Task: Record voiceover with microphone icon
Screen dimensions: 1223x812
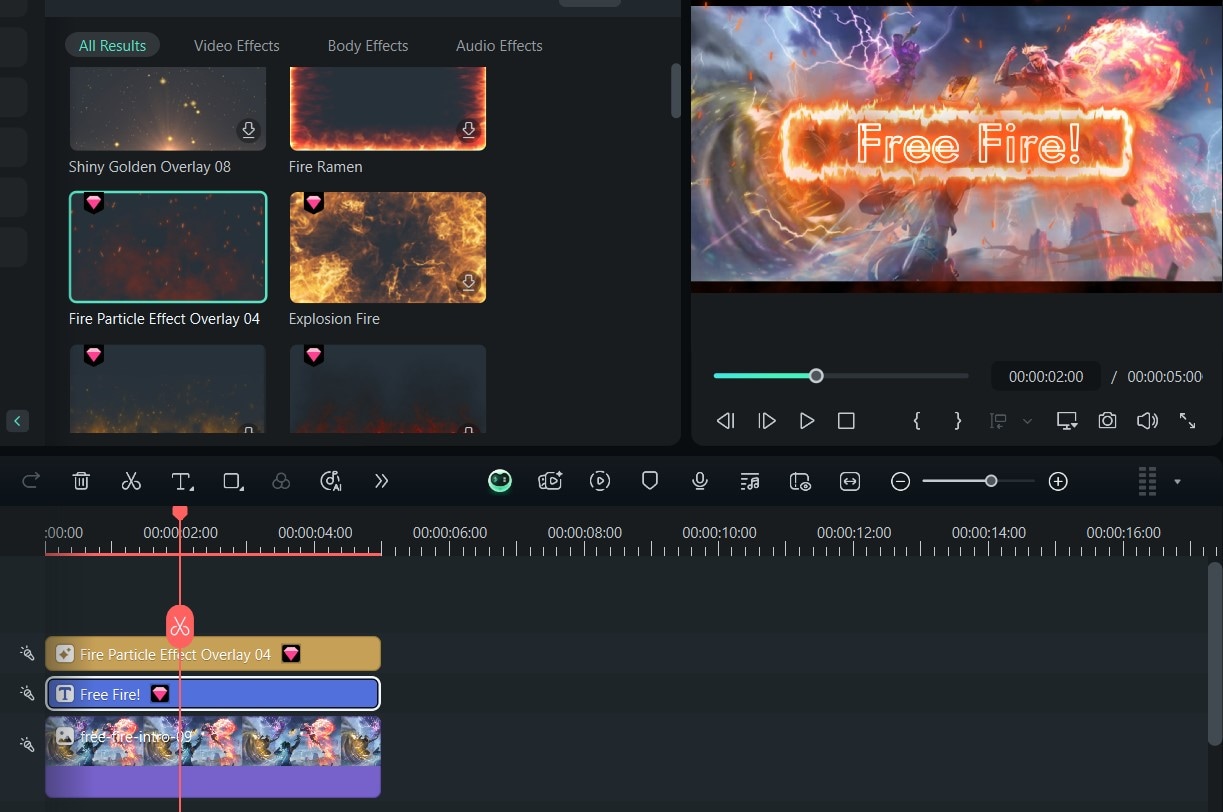Action: [x=700, y=481]
